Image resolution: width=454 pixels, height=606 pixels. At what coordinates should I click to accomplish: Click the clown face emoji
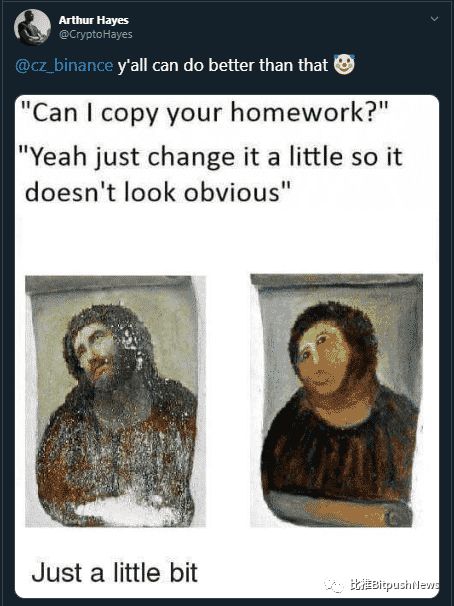pyautogui.click(x=344, y=64)
